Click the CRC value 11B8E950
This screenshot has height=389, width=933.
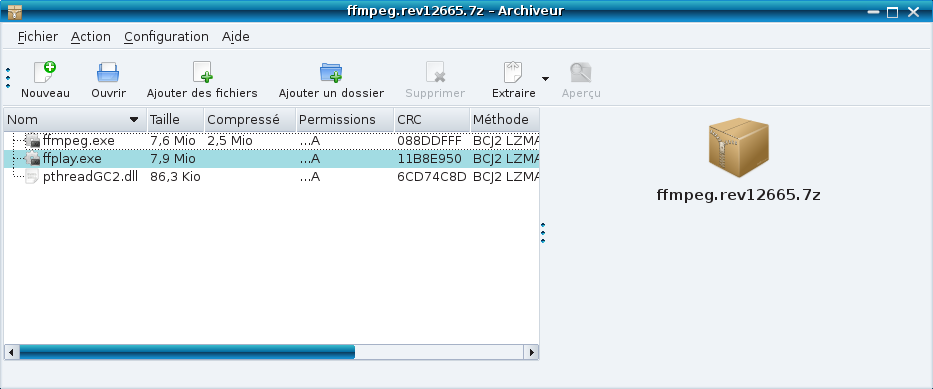tap(429, 159)
